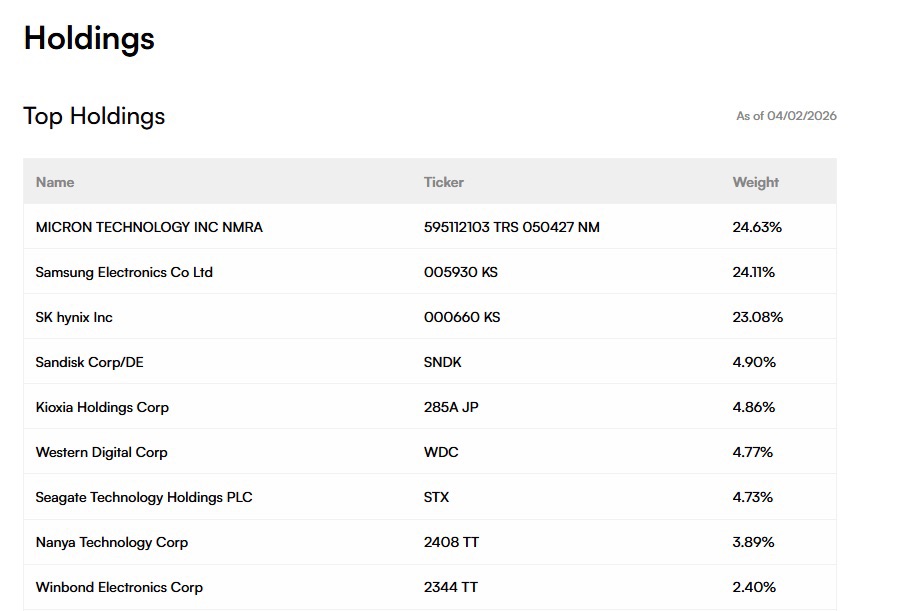
Task: Click the Name column header
Action: (55, 182)
